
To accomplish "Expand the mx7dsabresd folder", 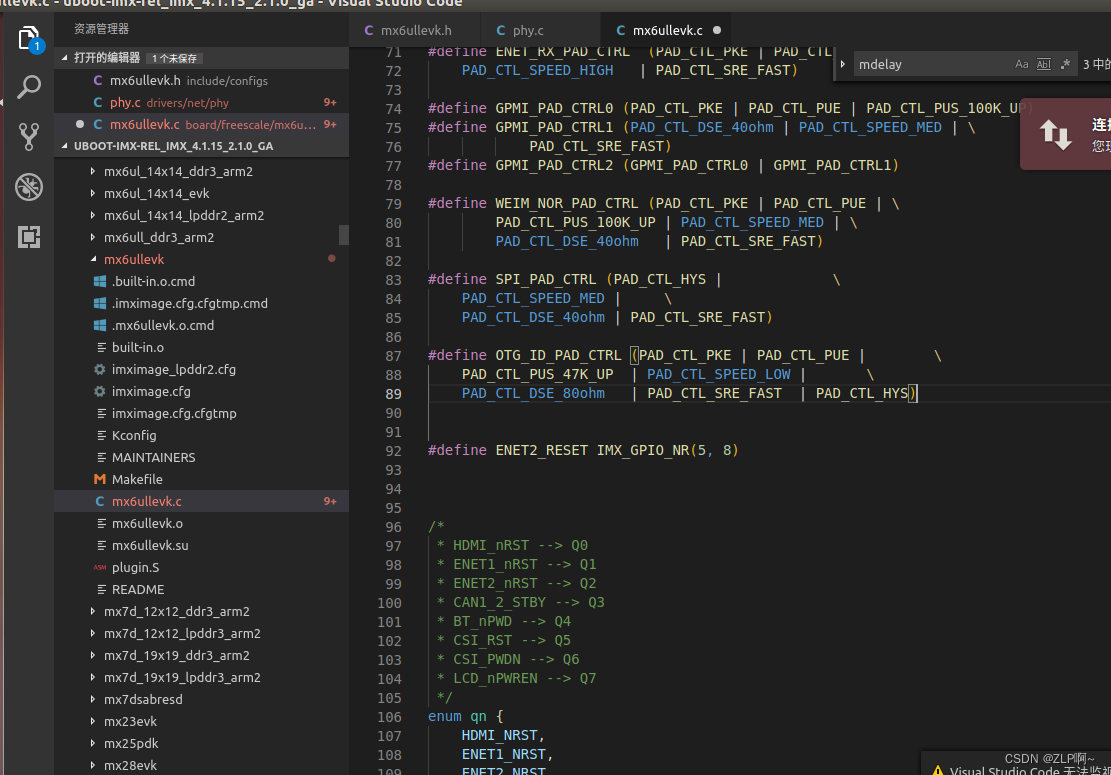I will click(93, 699).
